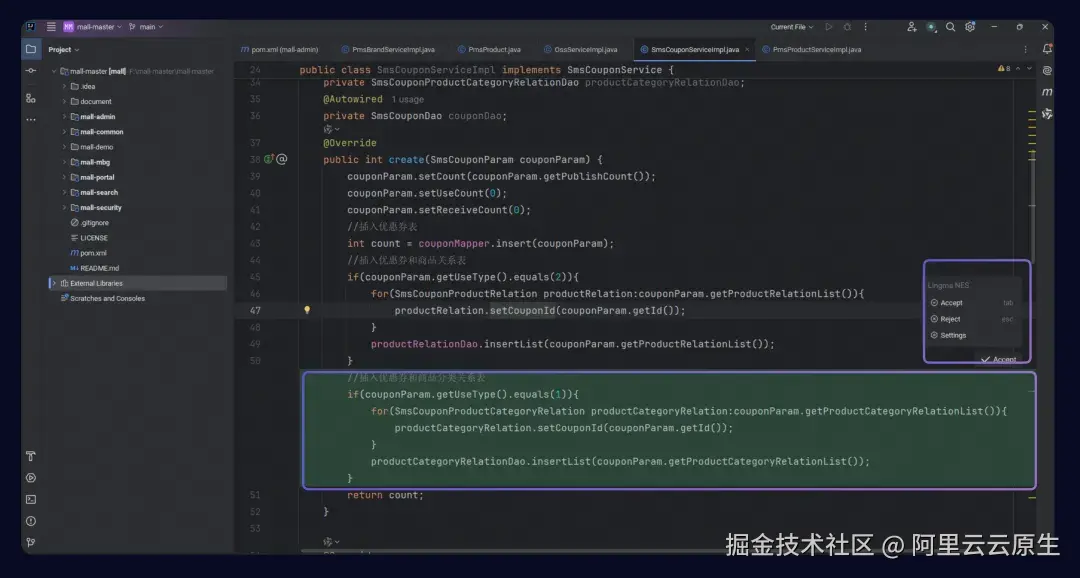This screenshot has height=578, width=1080.
Task: Click the override gutter icon on line 38
Action: coord(269,159)
